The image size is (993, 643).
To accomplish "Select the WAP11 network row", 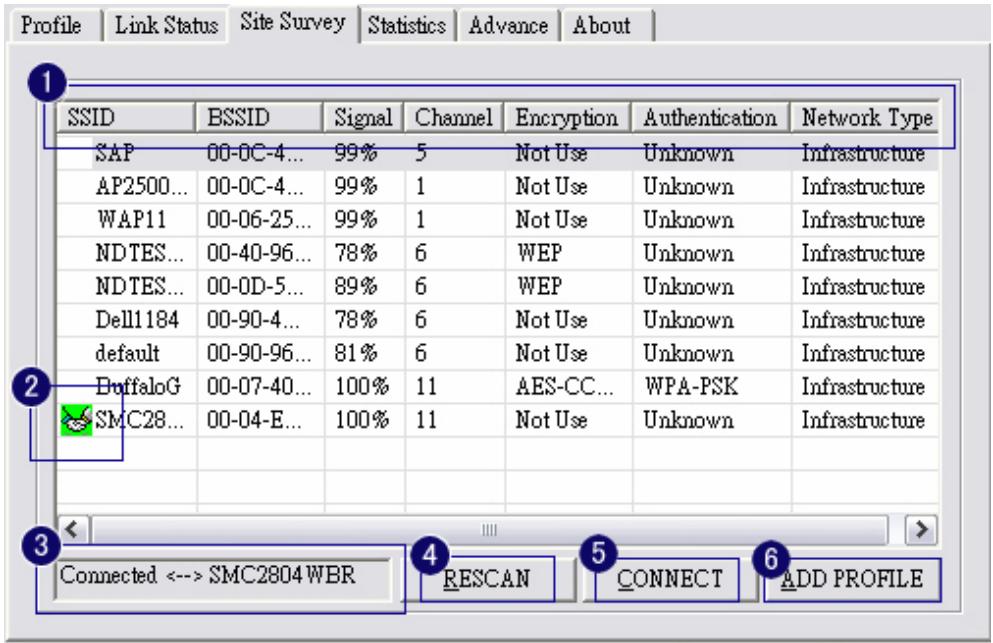I will [498, 220].
